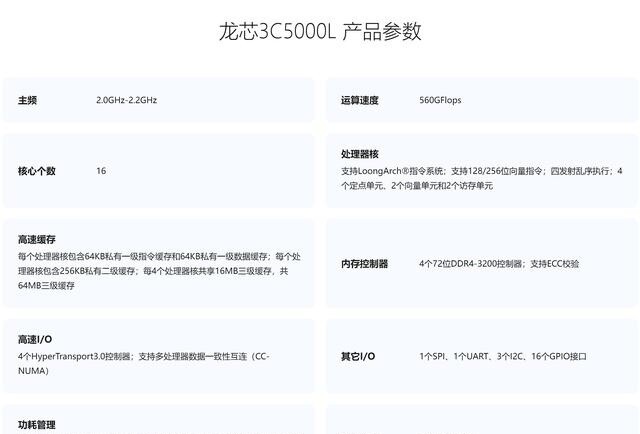The width and height of the screenshot is (640, 434).
Task: Select the 核心个数 label
Action: tap(37, 171)
